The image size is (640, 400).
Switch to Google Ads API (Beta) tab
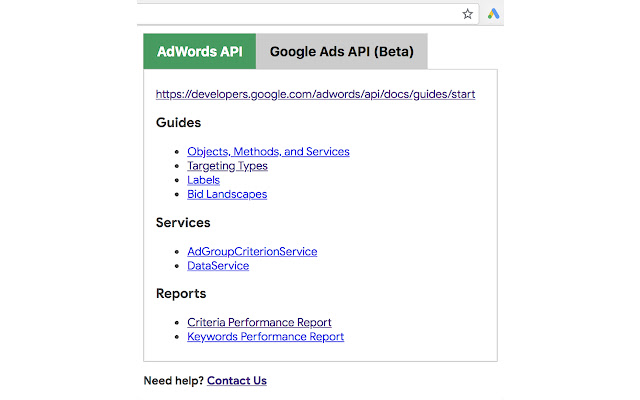click(x=342, y=51)
